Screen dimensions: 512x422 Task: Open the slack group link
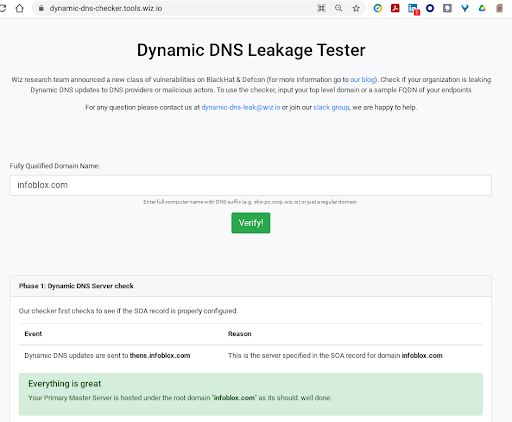click(331, 107)
